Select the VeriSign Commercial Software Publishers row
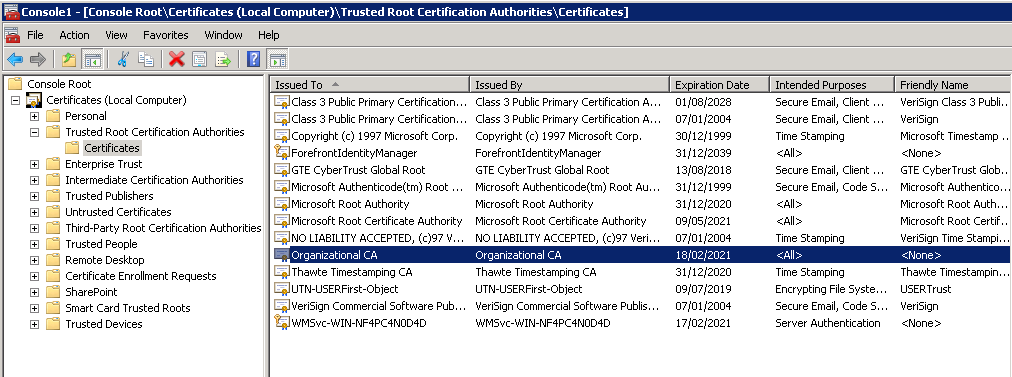Image resolution: width=1012 pixels, height=377 pixels. coord(640,306)
